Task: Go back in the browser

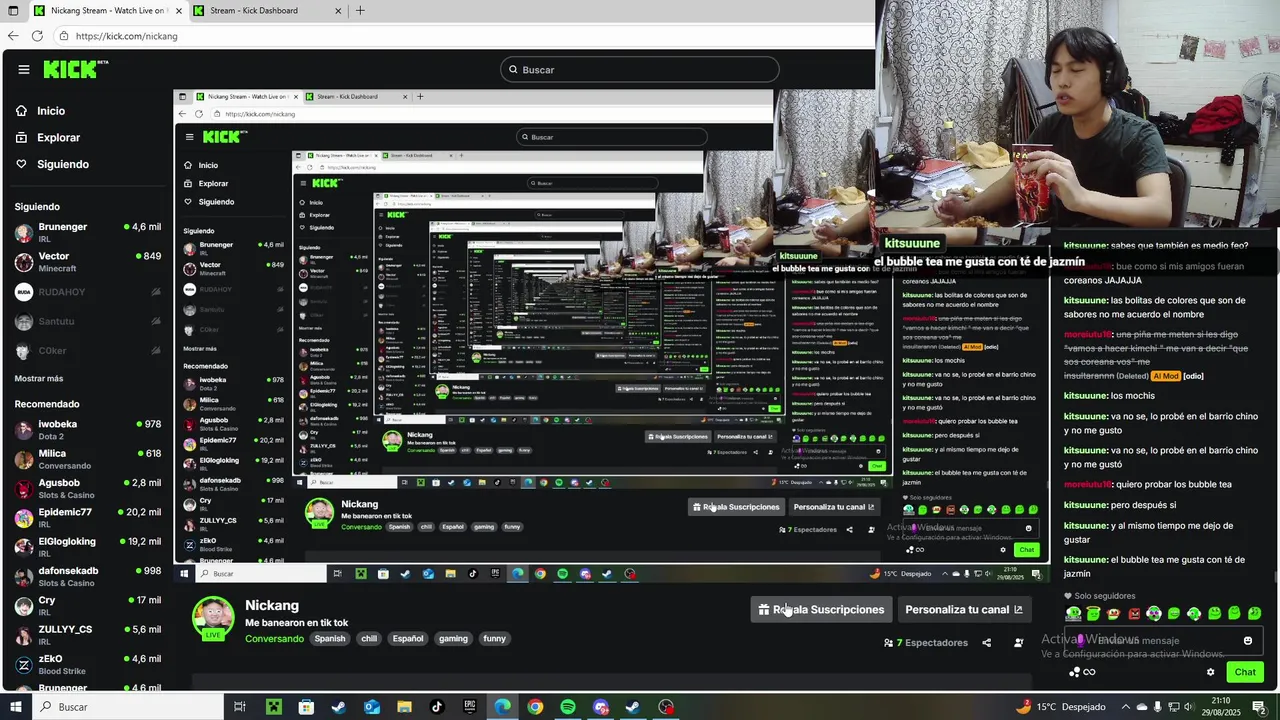Action: click(12, 36)
